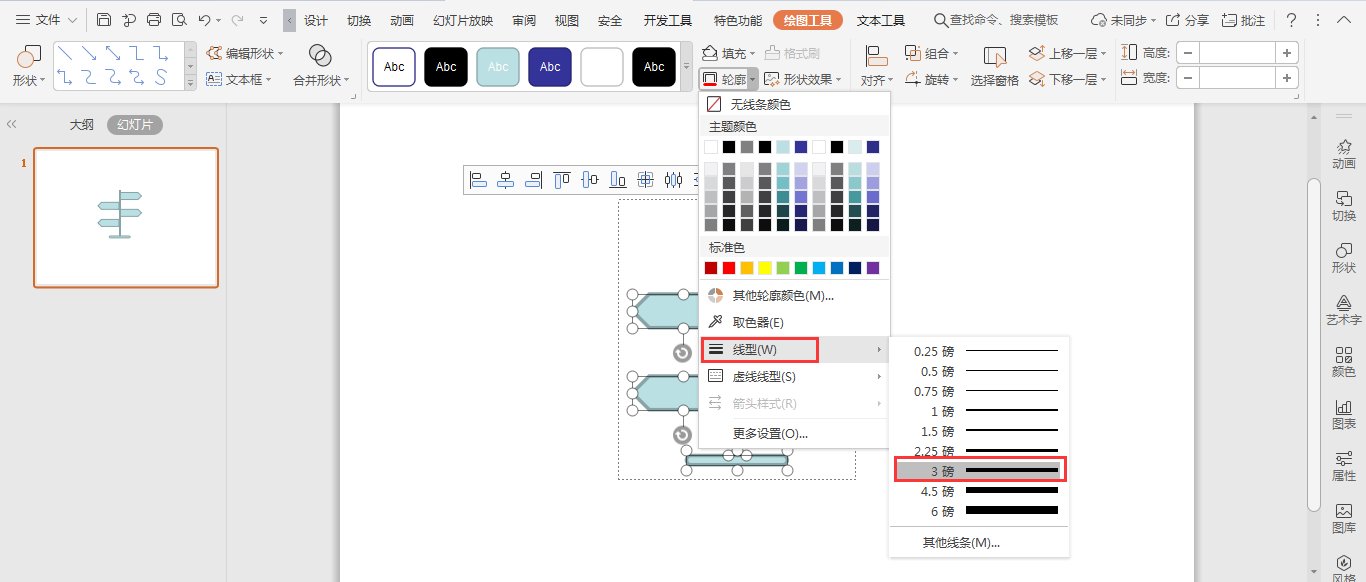1366x582 pixels.
Task: Select slide 1 thumbnail
Action: tap(126, 218)
